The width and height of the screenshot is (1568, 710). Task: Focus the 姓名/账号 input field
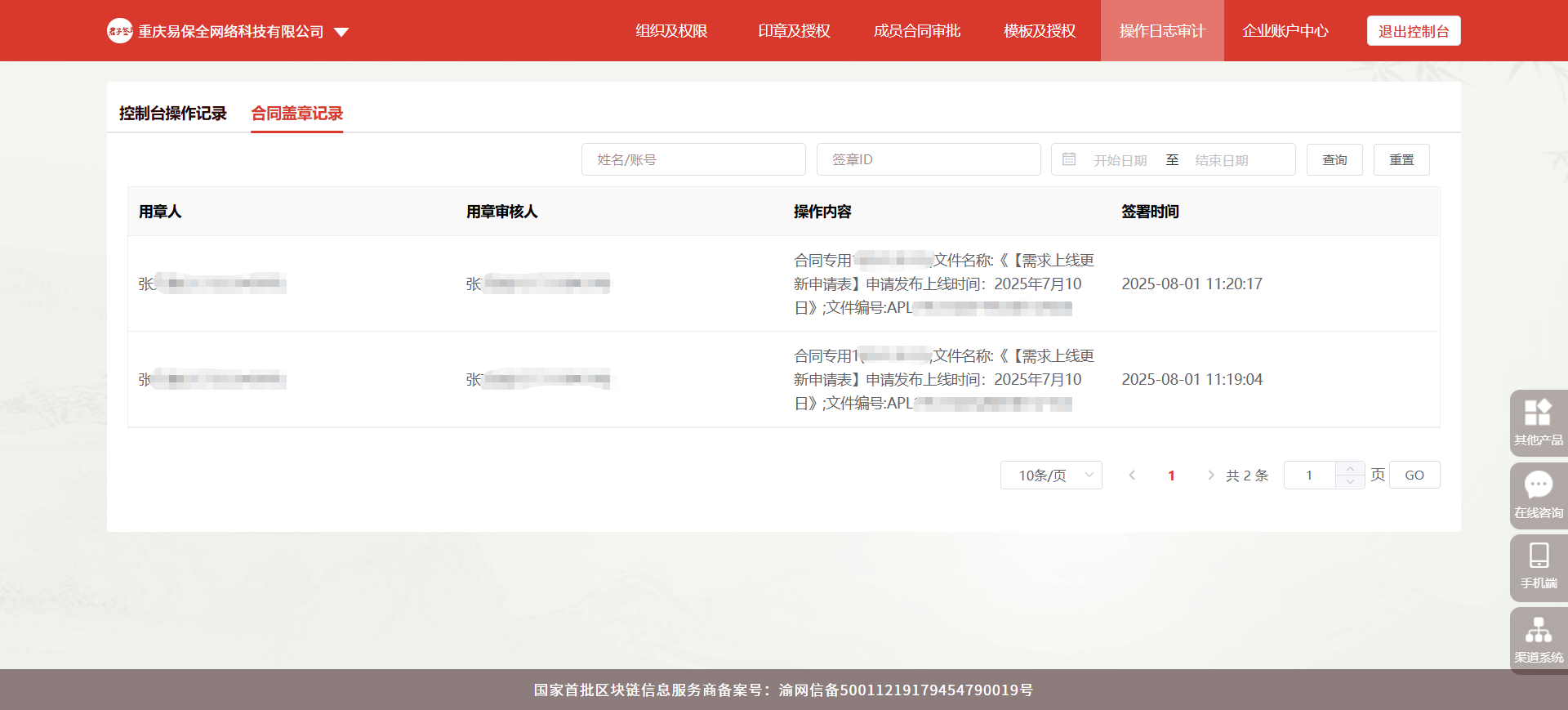693,159
